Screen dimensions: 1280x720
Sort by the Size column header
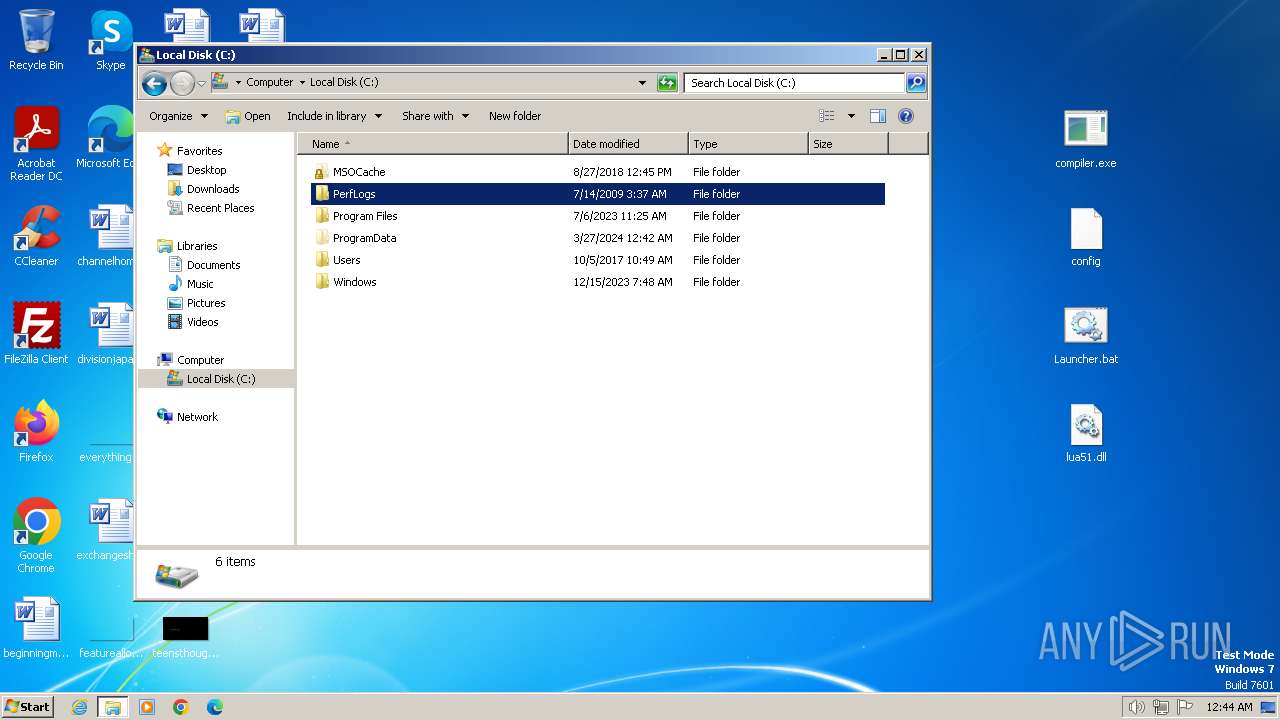pyautogui.click(x=848, y=144)
